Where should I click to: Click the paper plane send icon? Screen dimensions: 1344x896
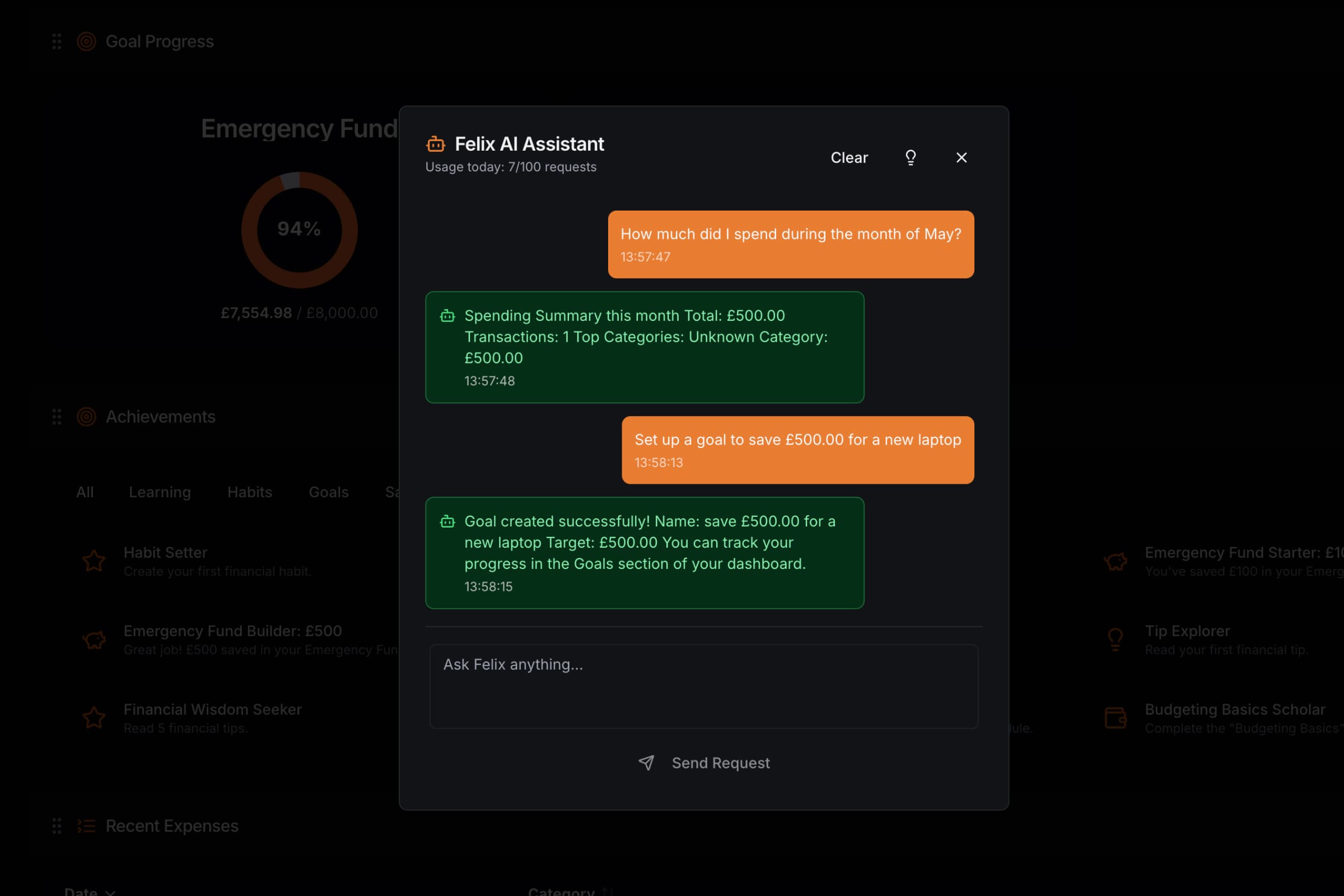coord(646,763)
